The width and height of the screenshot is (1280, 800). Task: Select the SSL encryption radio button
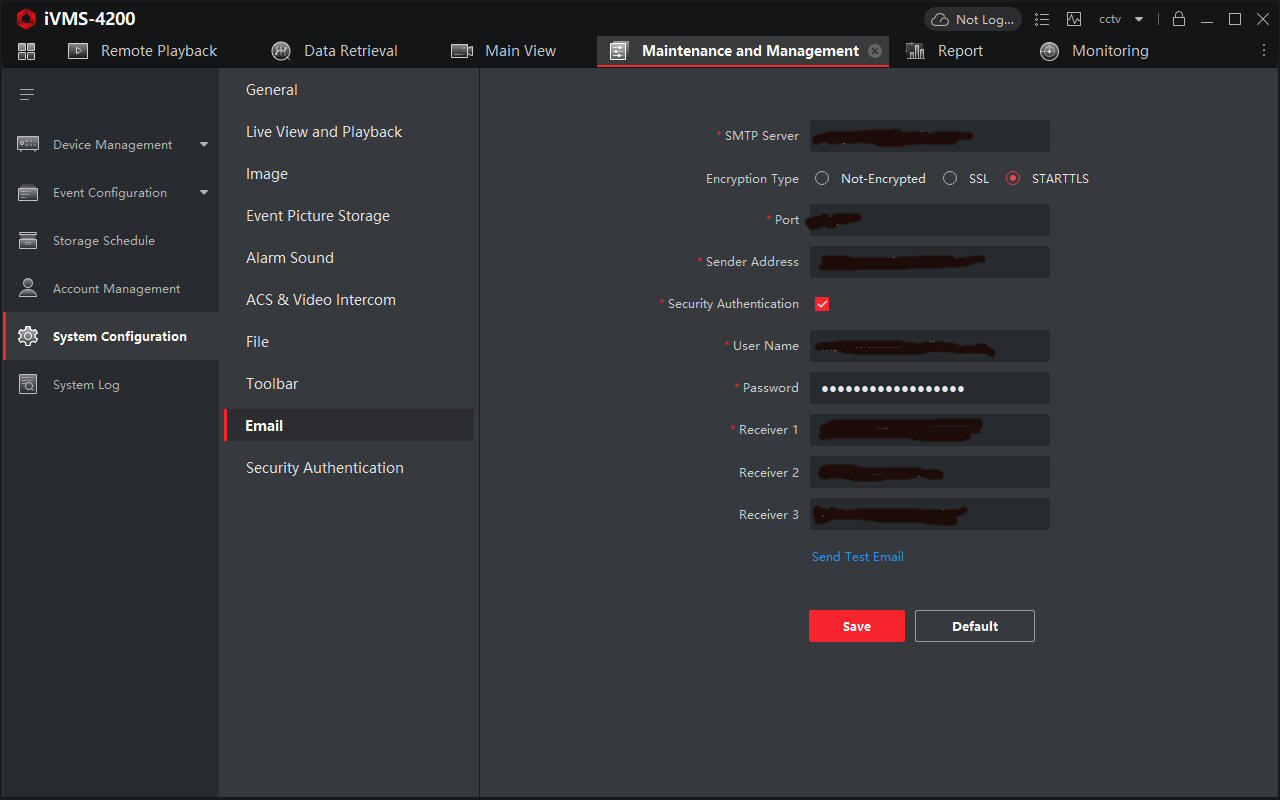click(949, 178)
